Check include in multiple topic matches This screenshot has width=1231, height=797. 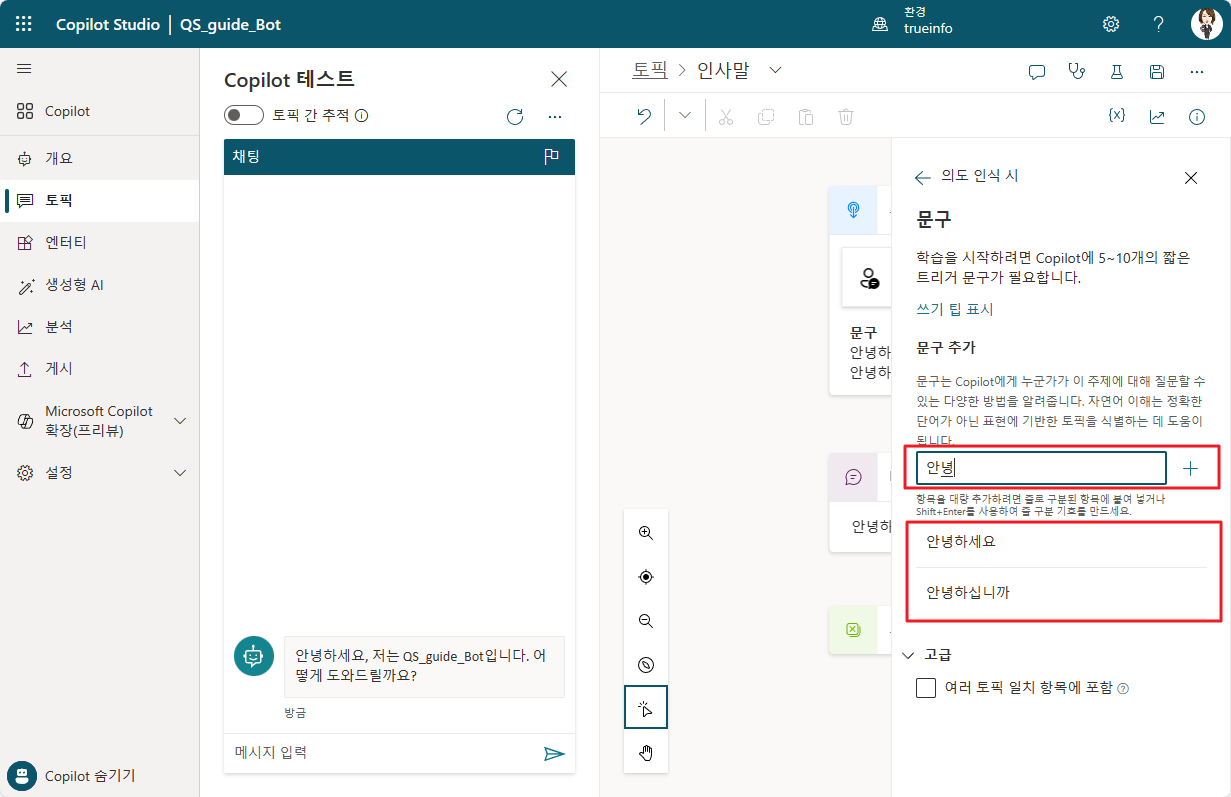coord(926,688)
